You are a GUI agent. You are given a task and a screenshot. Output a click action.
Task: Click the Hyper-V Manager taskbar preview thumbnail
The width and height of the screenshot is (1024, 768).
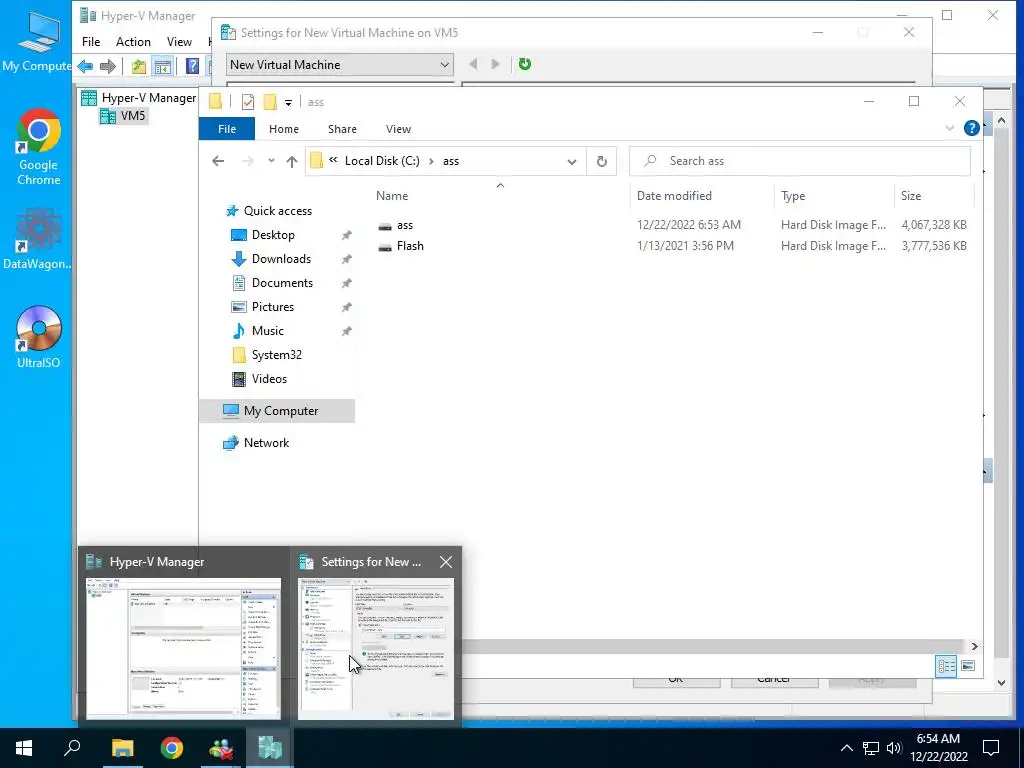coord(184,648)
